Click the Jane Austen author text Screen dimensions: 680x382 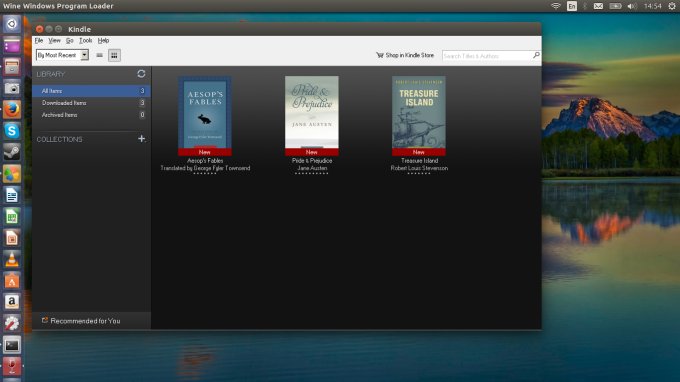coord(312,168)
